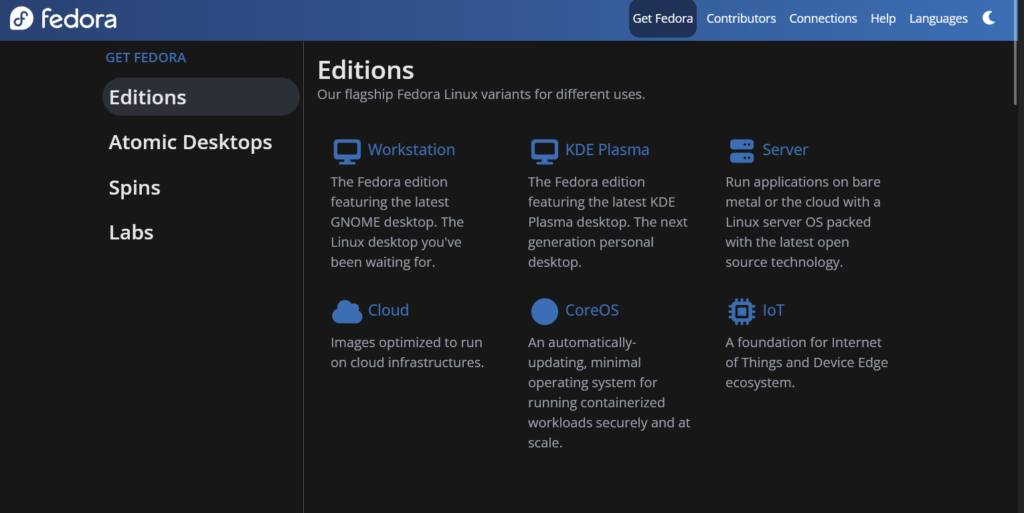This screenshot has width=1024, height=513.
Task: Open the Languages dropdown
Action: [938, 18]
